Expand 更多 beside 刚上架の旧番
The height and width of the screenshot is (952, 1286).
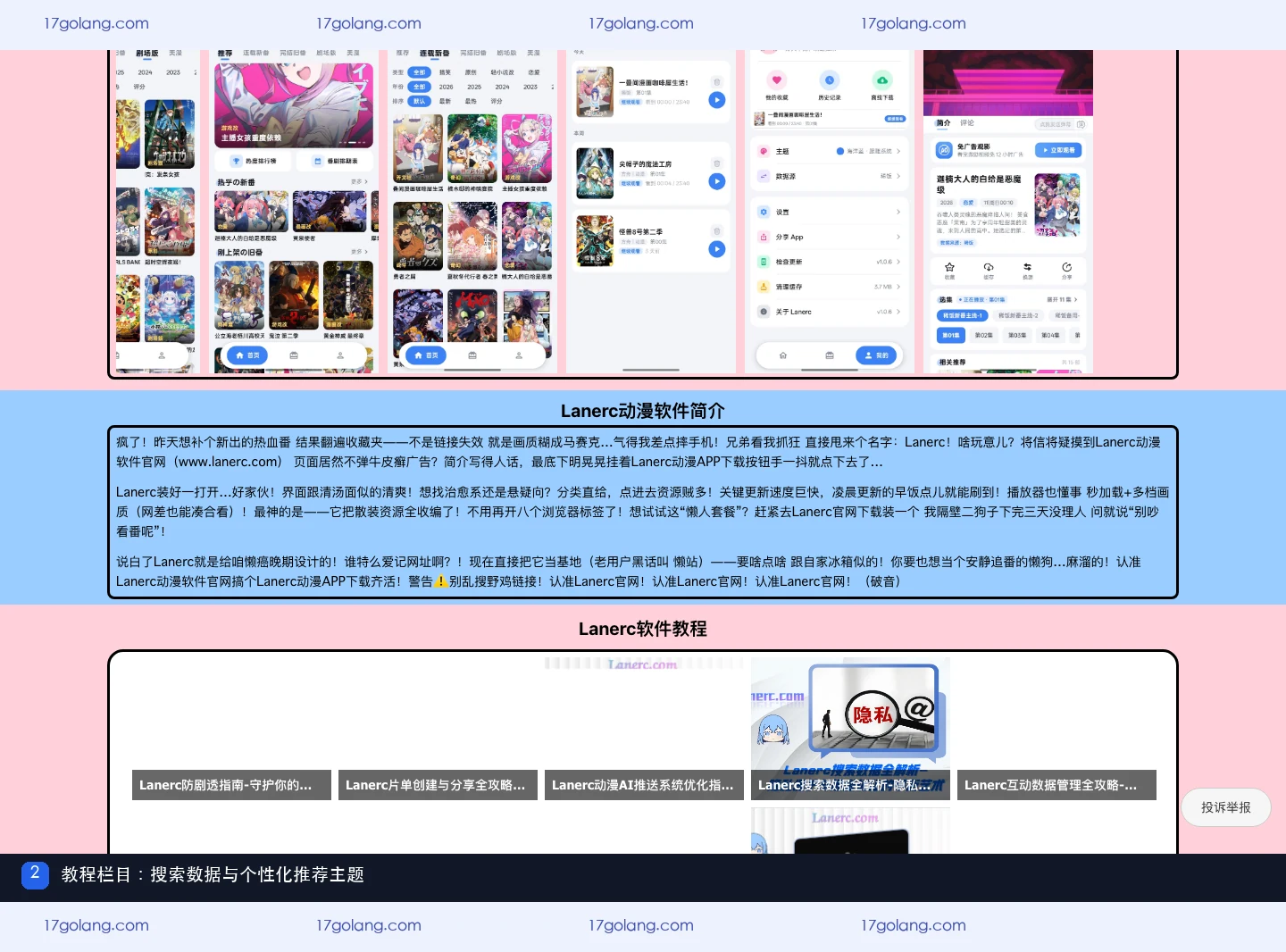click(x=359, y=252)
